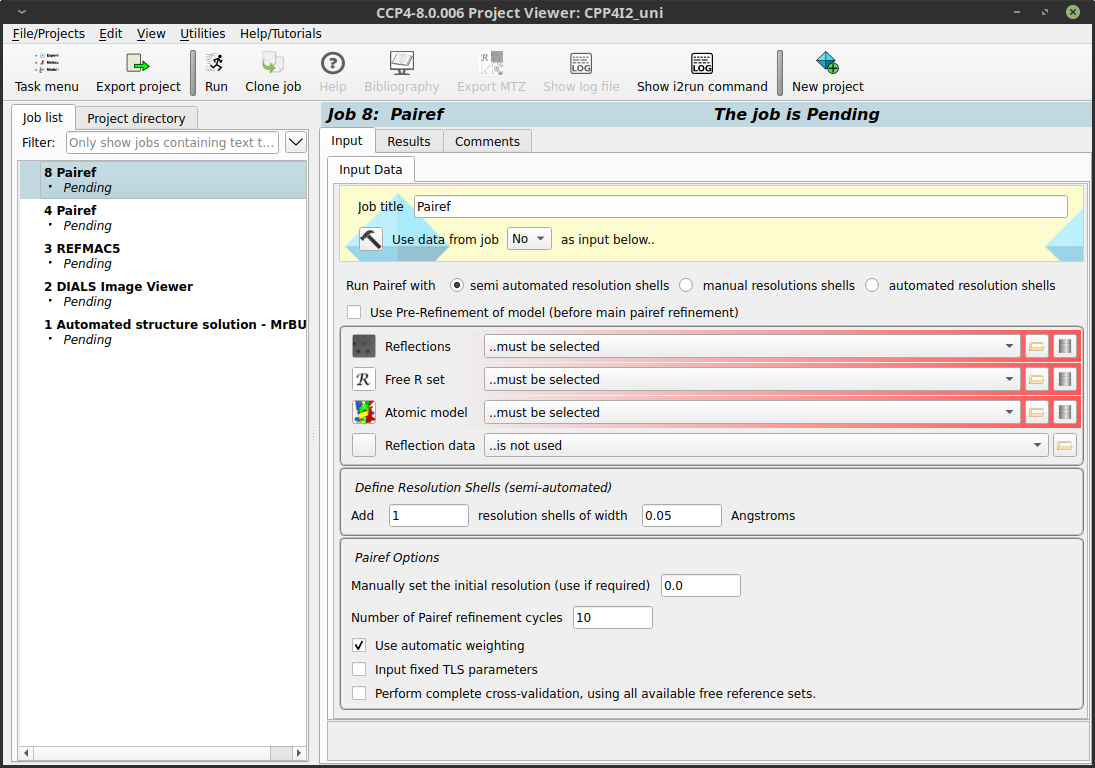This screenshot has height=768, width=1095.
Task: Open the Free R set dropdown
Action: click(x=752, y=379)
